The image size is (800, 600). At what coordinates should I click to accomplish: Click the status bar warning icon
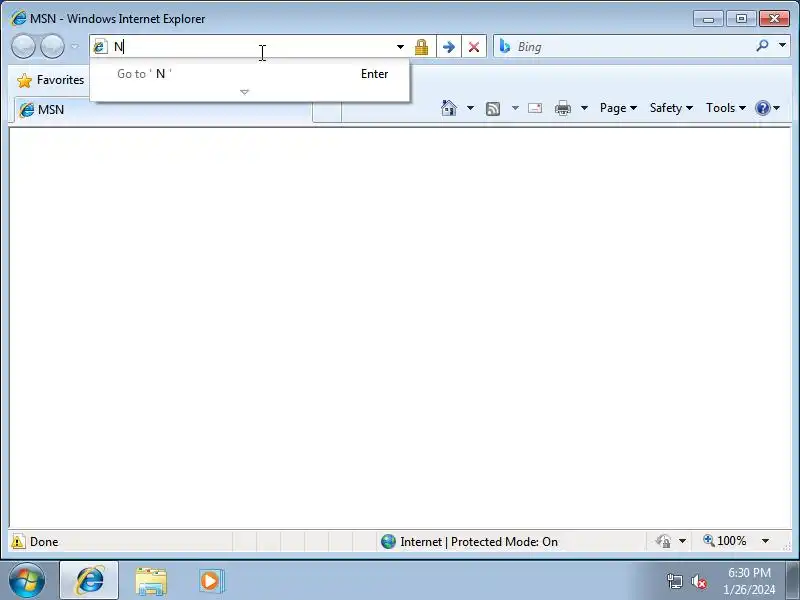[18, 541]
